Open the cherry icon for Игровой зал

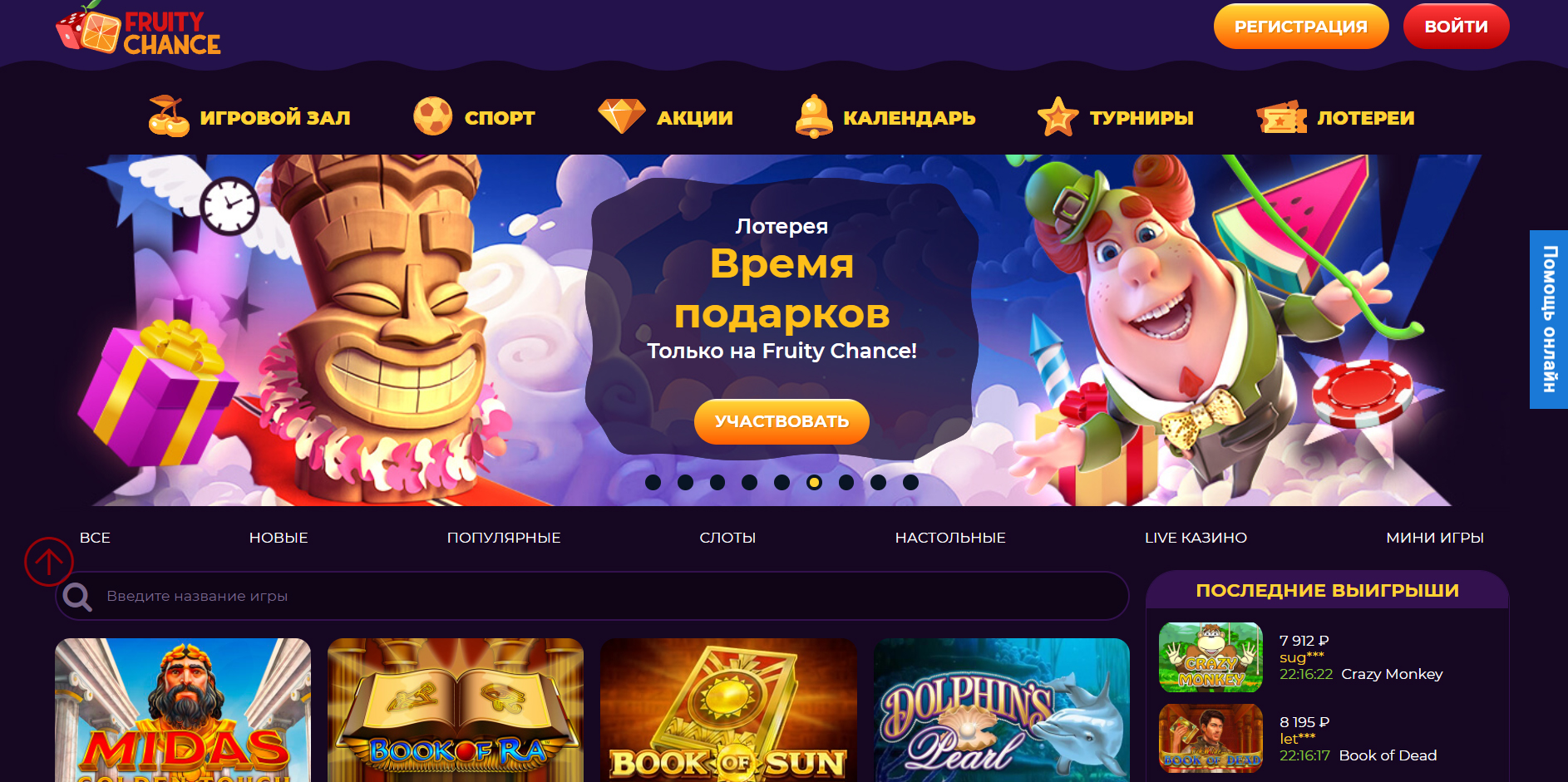[169, 116]
